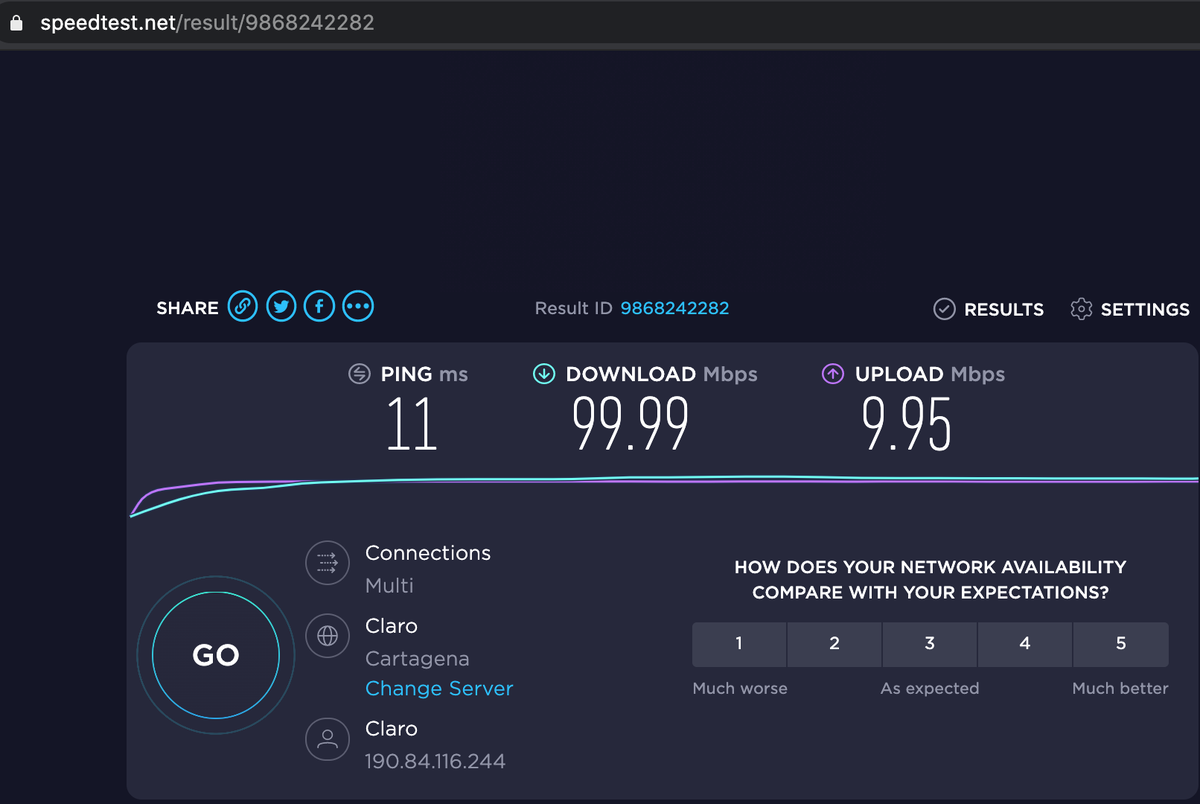
Task: Rate network availability 3
Action: coord(930,644)
